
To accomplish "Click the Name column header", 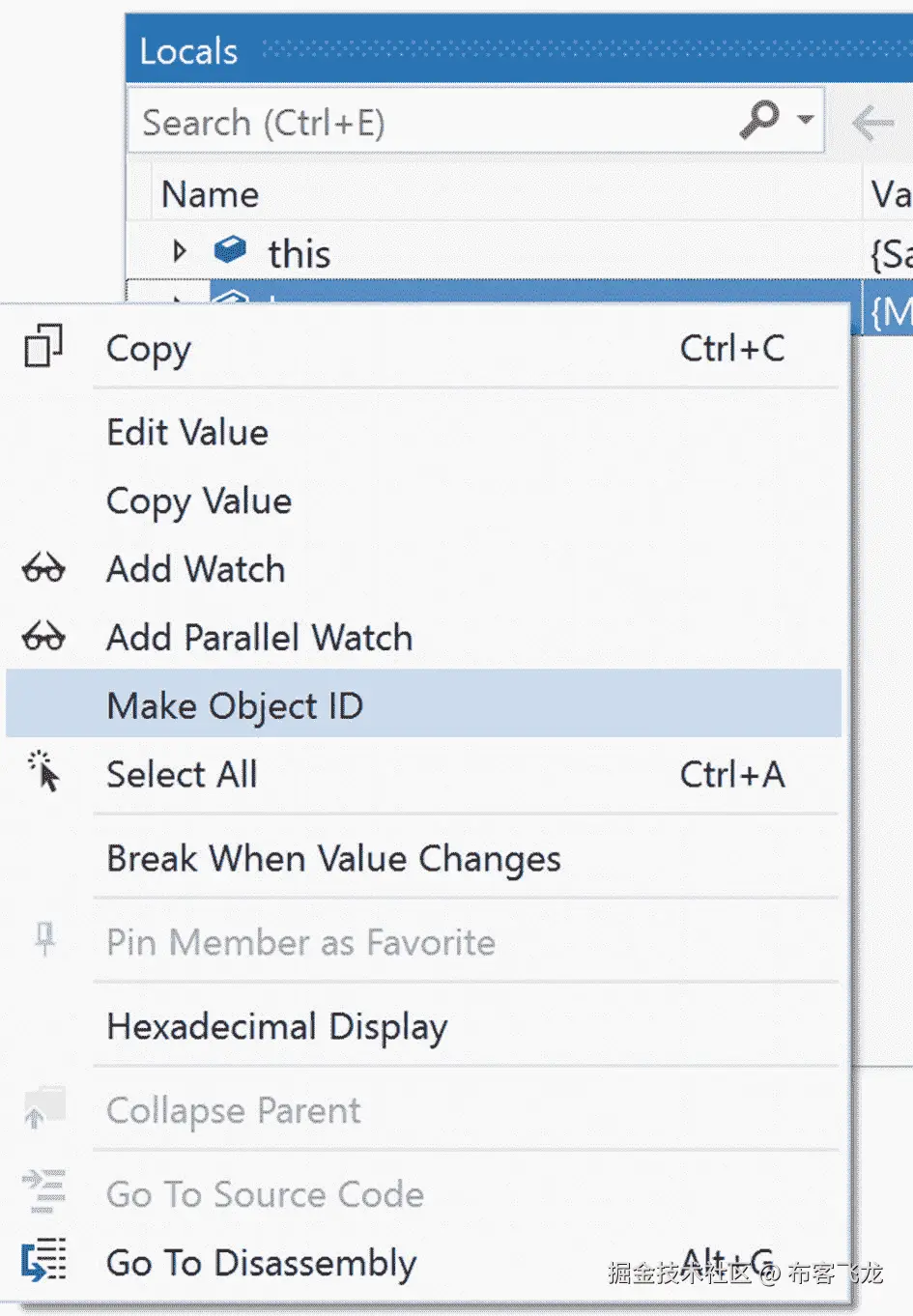I will [x=211, y=194].
